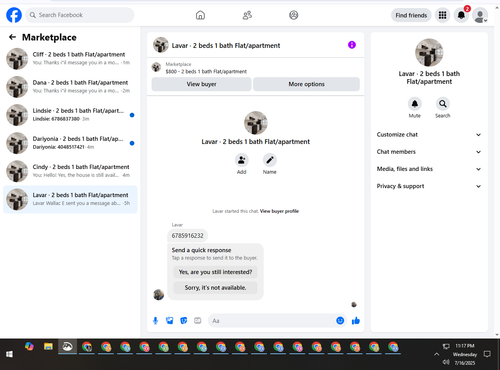
Task: Open the Lindsie conversation
Action: pyautogui.click(x=70, y=115)
